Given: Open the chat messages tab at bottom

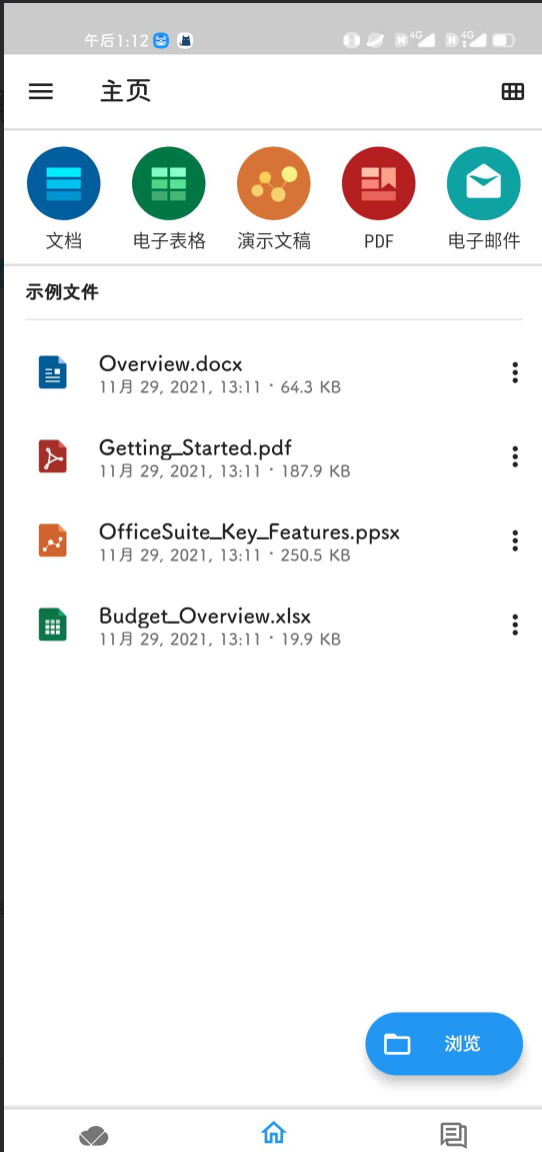Looking at the screenshot, I should [453, 1135].
